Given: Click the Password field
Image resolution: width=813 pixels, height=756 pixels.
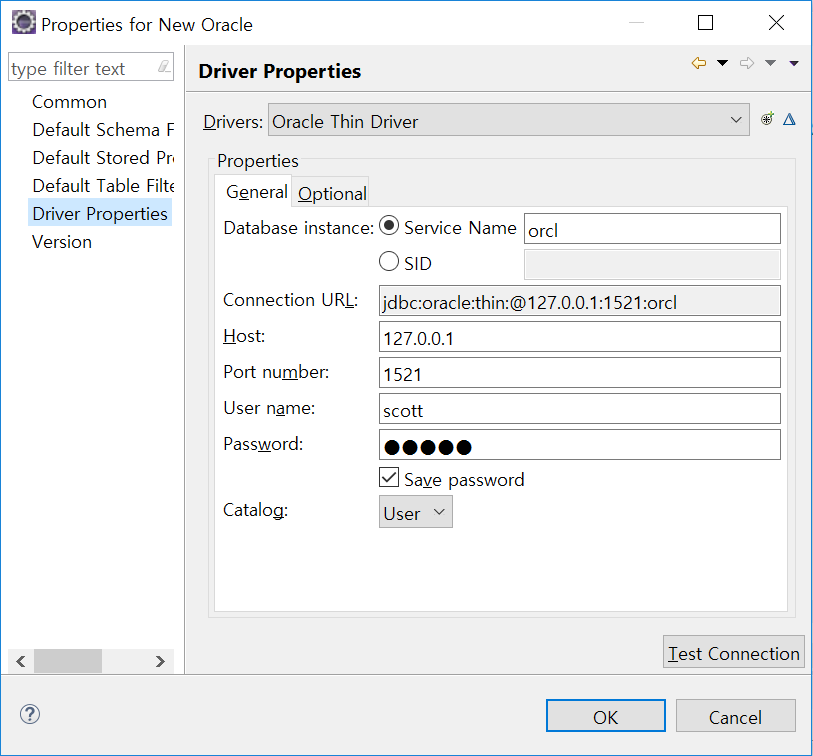Looking at the screenshot, I should (x=580, y=444).
